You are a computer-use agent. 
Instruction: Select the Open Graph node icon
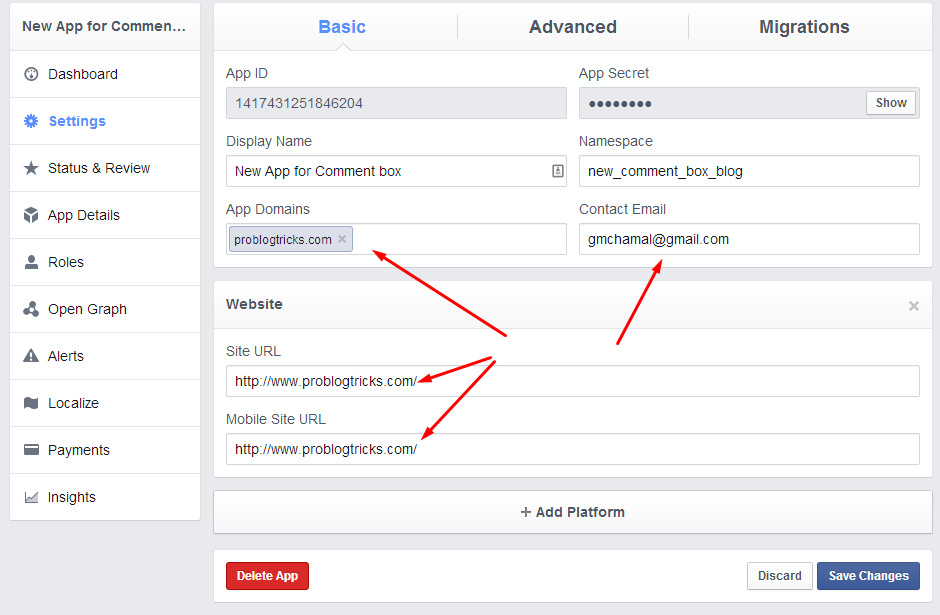click(x=31, y=309)
